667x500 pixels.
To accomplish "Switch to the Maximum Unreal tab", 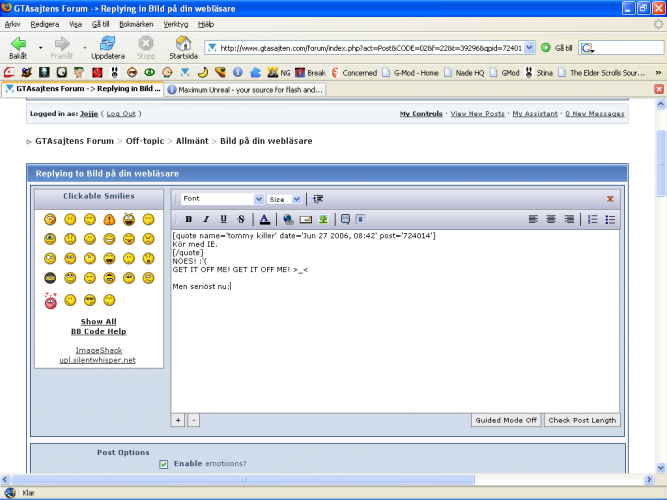I will 244,89.
